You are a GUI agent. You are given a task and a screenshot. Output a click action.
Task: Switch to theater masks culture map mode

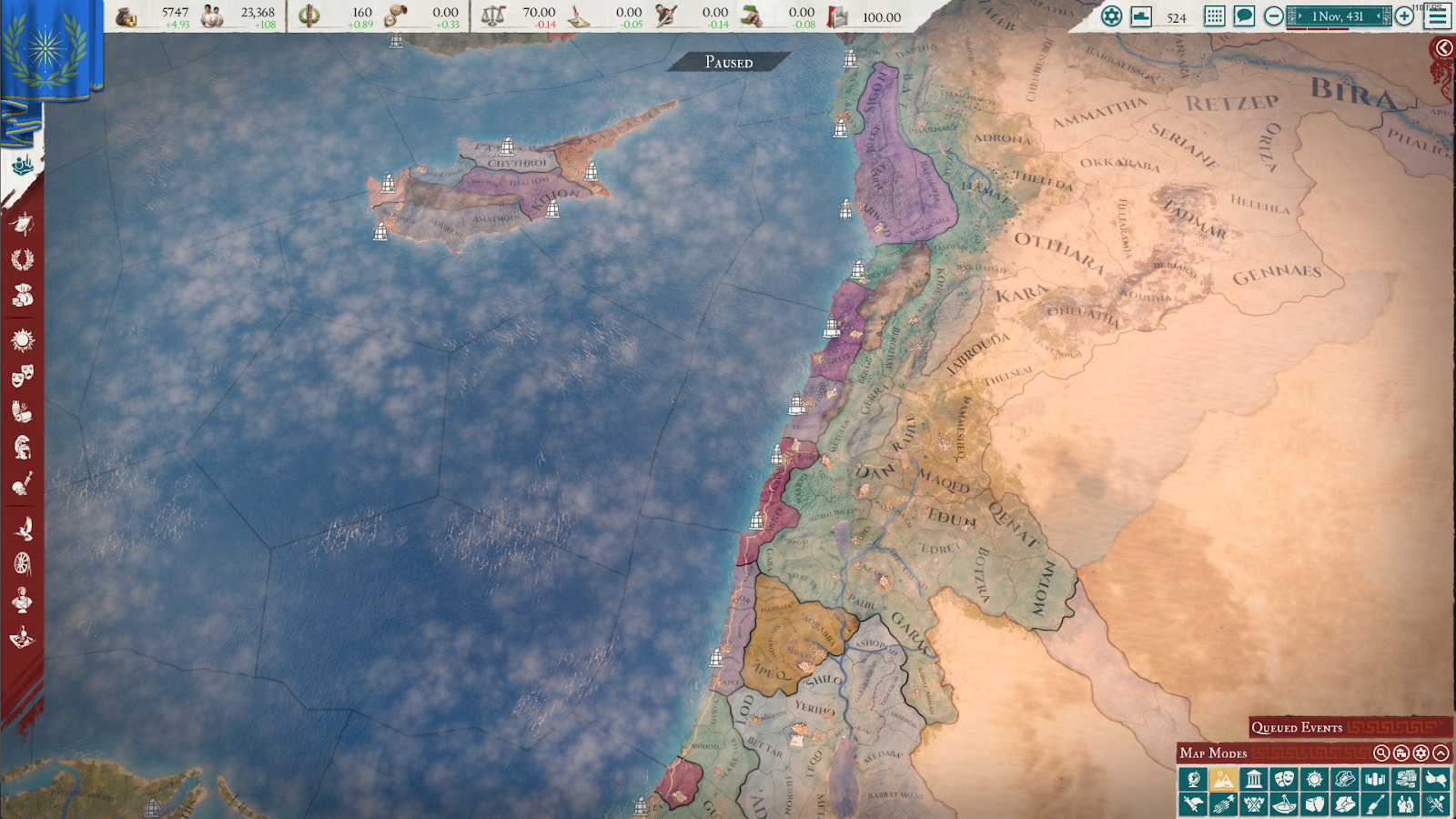click(x=1284, y=779)
